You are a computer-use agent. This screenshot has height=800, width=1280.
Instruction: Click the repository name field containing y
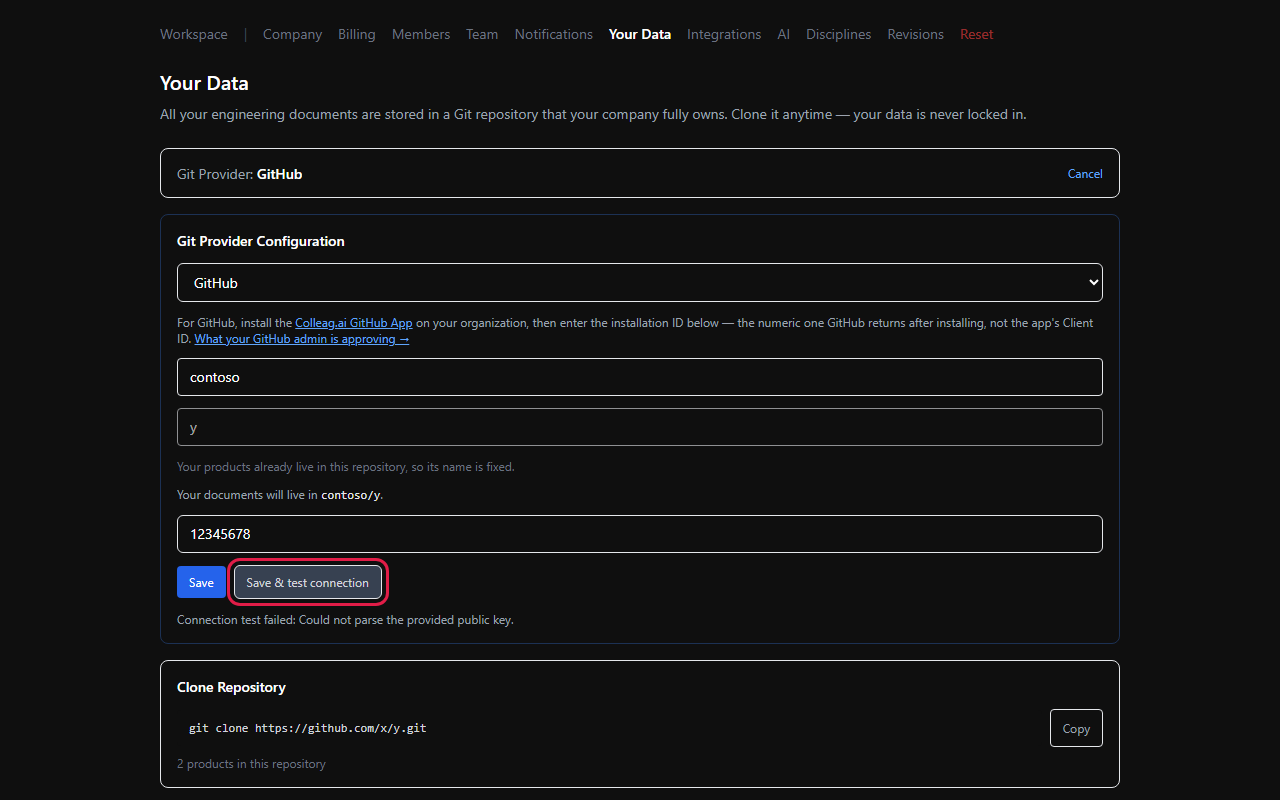point(640,427)
